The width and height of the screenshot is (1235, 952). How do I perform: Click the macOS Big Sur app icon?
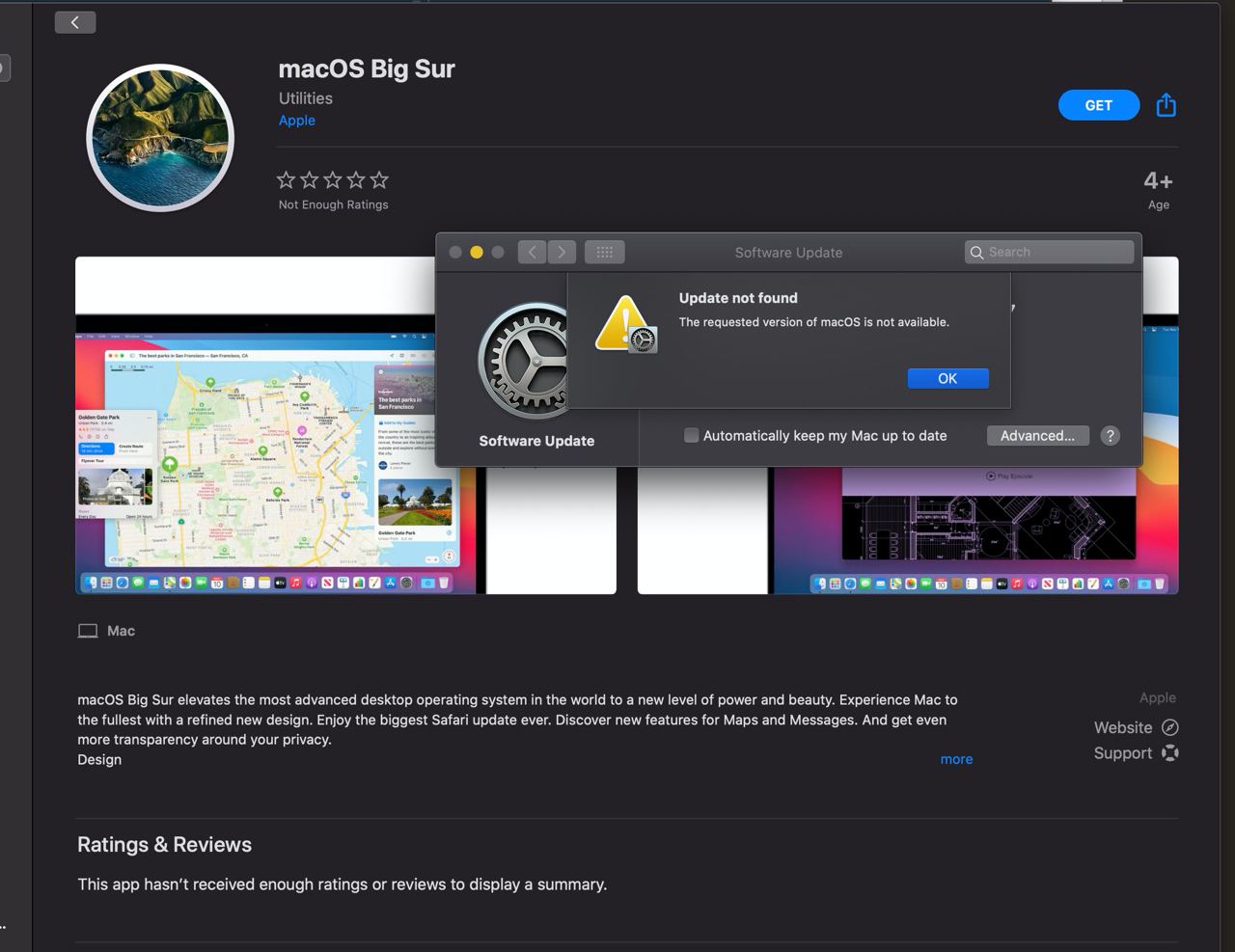pos(160,138)
